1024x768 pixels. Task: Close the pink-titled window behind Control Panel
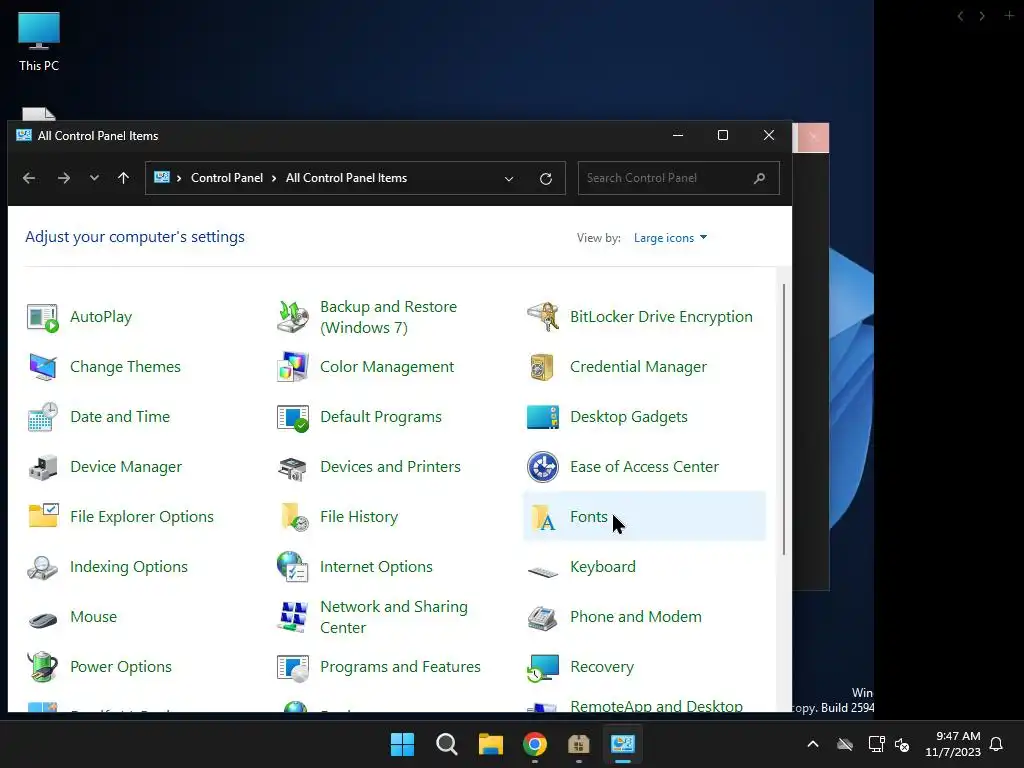tap(812, 137)
